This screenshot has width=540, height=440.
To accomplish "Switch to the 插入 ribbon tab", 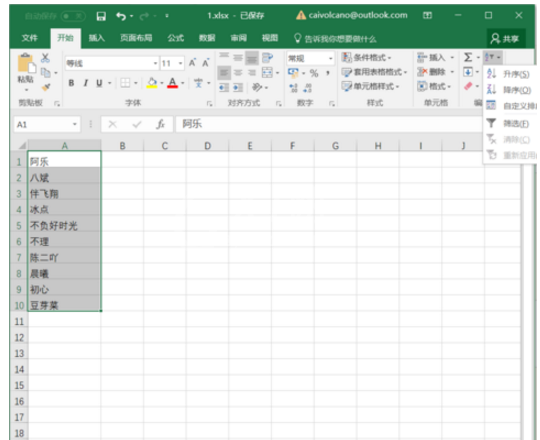I will pos(96,38).
